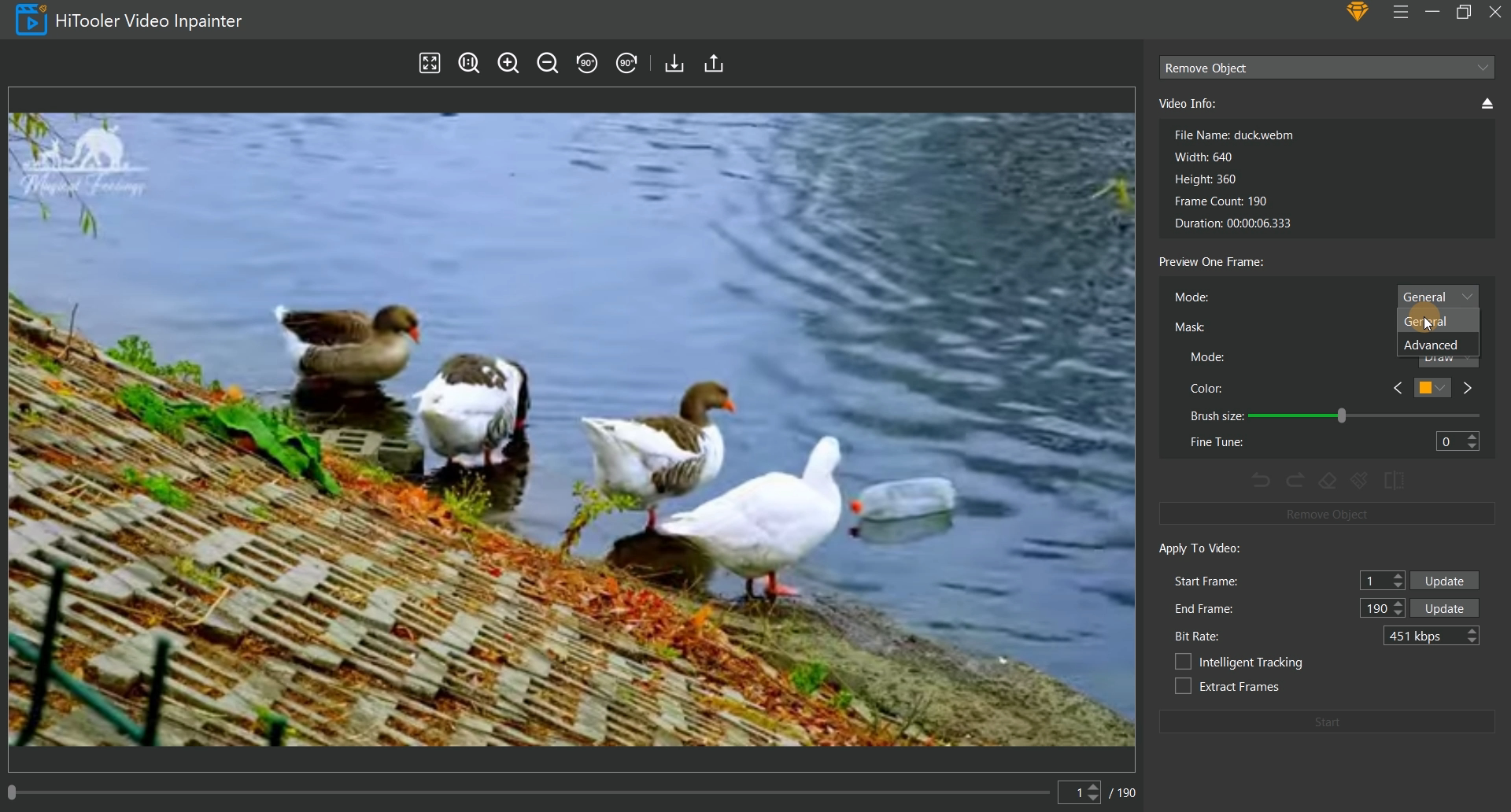Click the export share icon
The height and width of the screenshot is (812, 1511).
(x=713, y=63)
